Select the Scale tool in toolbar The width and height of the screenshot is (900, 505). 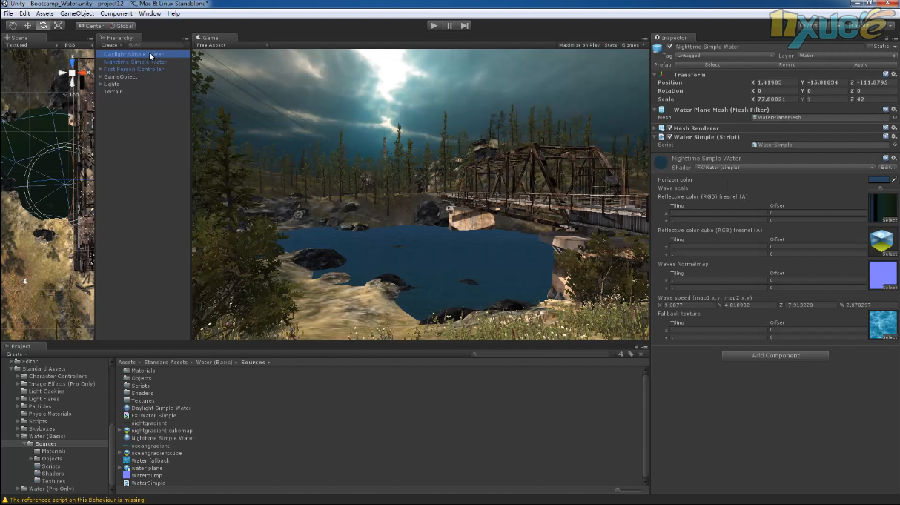tap(59, 25)
